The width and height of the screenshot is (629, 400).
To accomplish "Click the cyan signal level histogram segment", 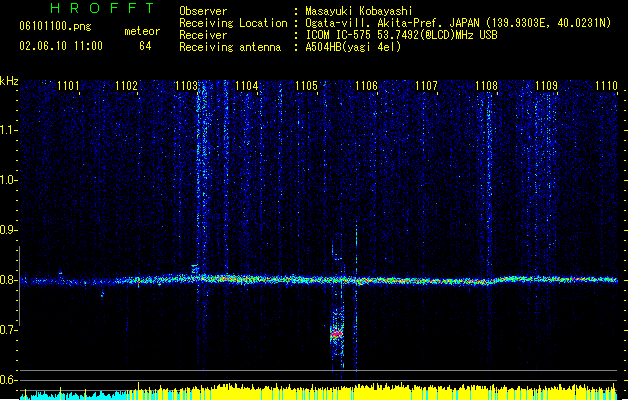I will click(x=74, y=395).
